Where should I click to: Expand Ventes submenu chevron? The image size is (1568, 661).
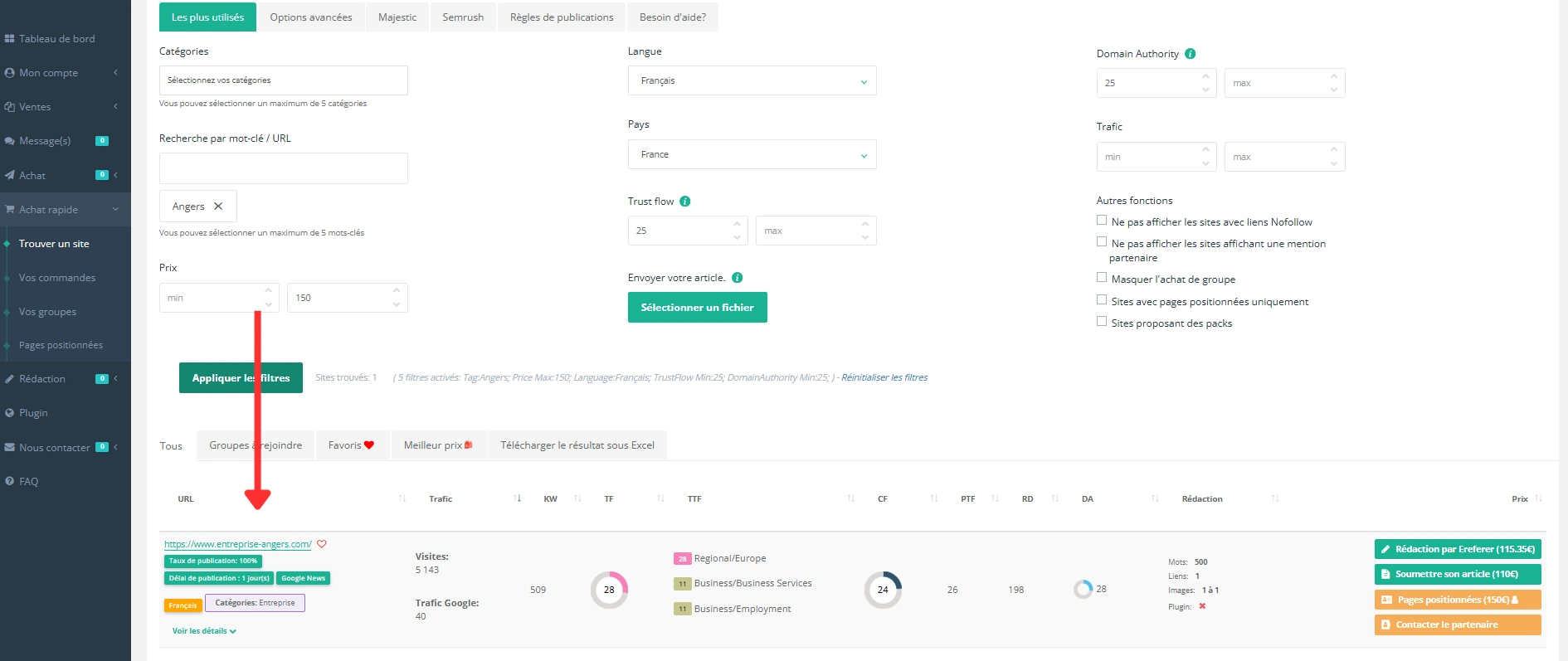[x=115, y=107]
